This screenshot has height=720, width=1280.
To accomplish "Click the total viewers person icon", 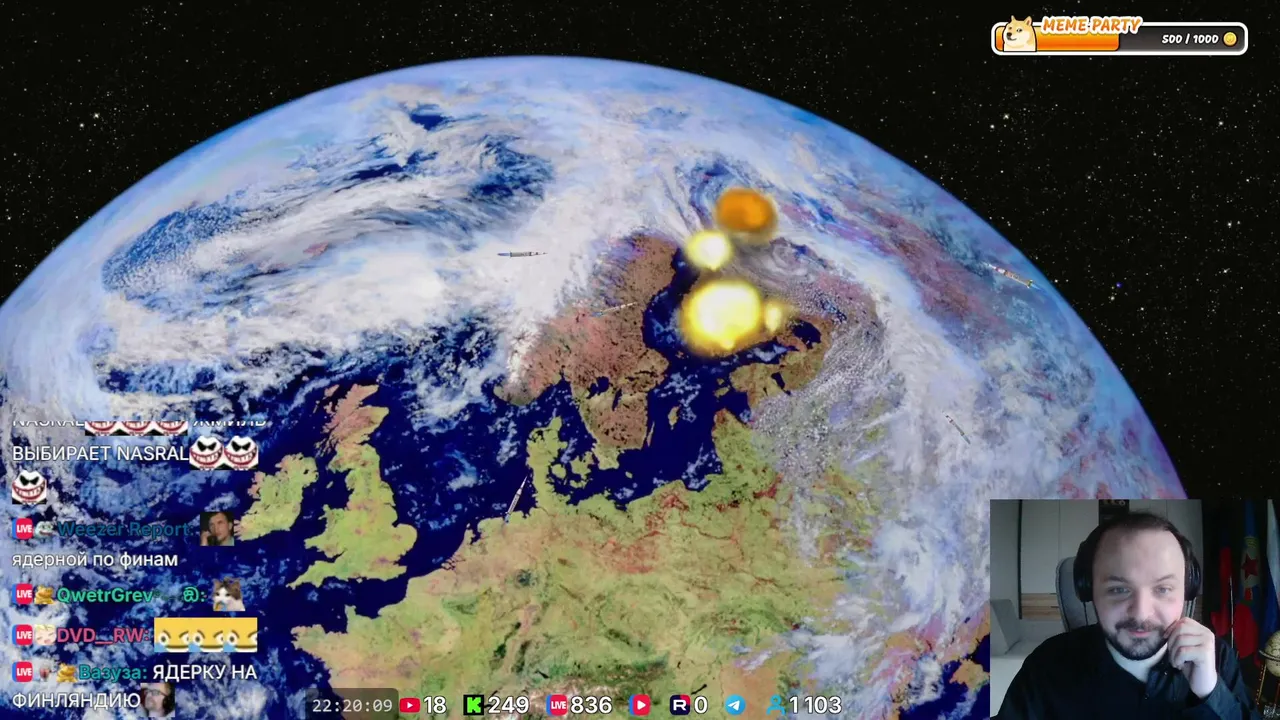I will [776, 705].
